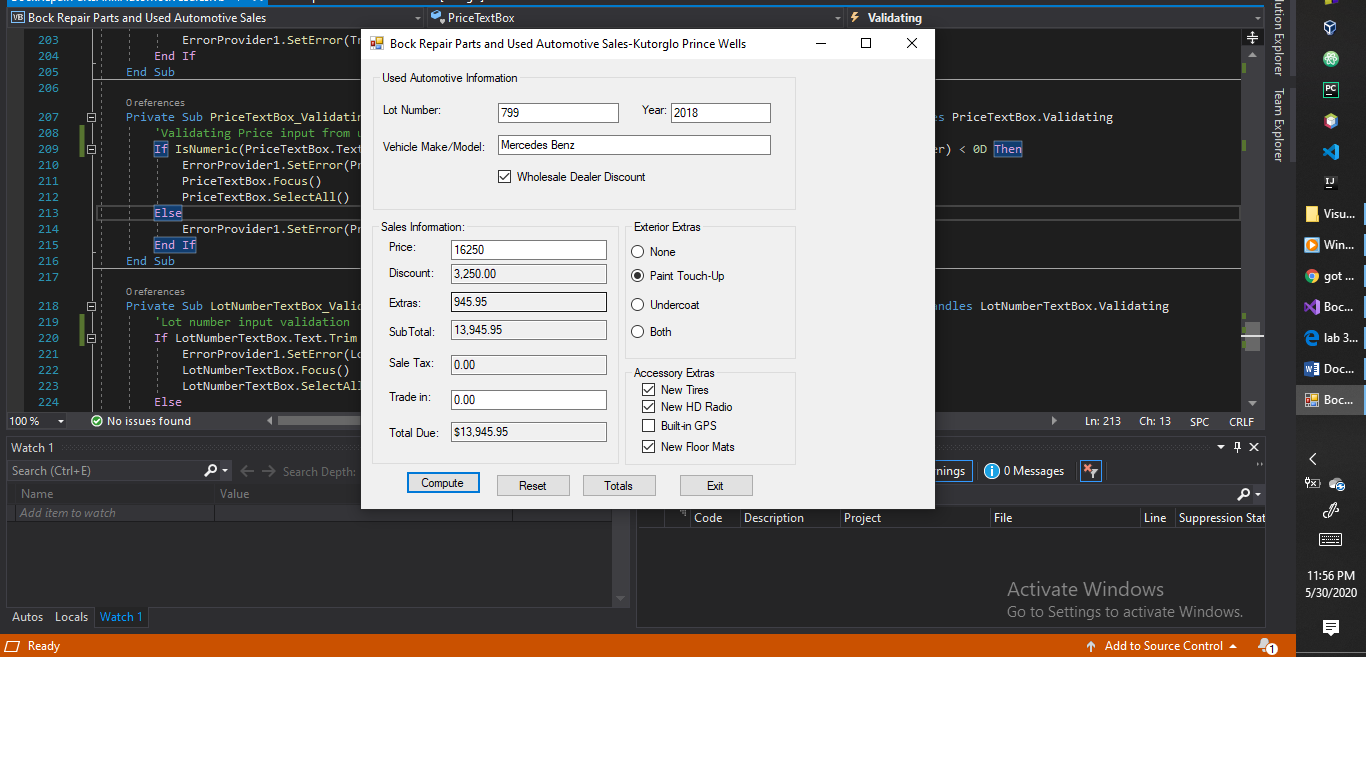The height and width of the screenshot is (768, 1366).
Task: Open the IntelliJ IDEA taskbar icon
Action: [1331, 183]
